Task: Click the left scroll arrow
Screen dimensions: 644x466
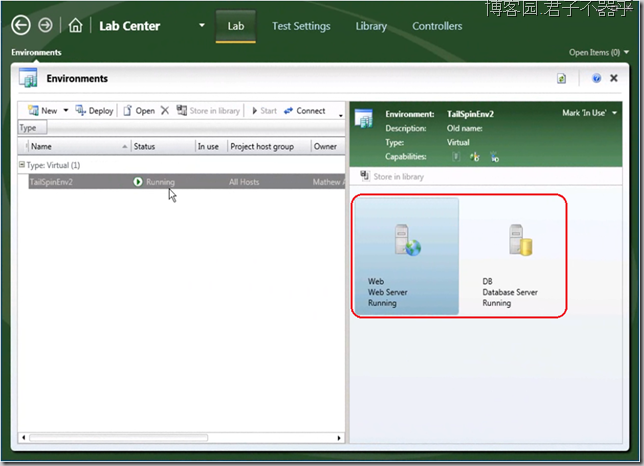Action: pyautogui.click(x=23, y=438)
